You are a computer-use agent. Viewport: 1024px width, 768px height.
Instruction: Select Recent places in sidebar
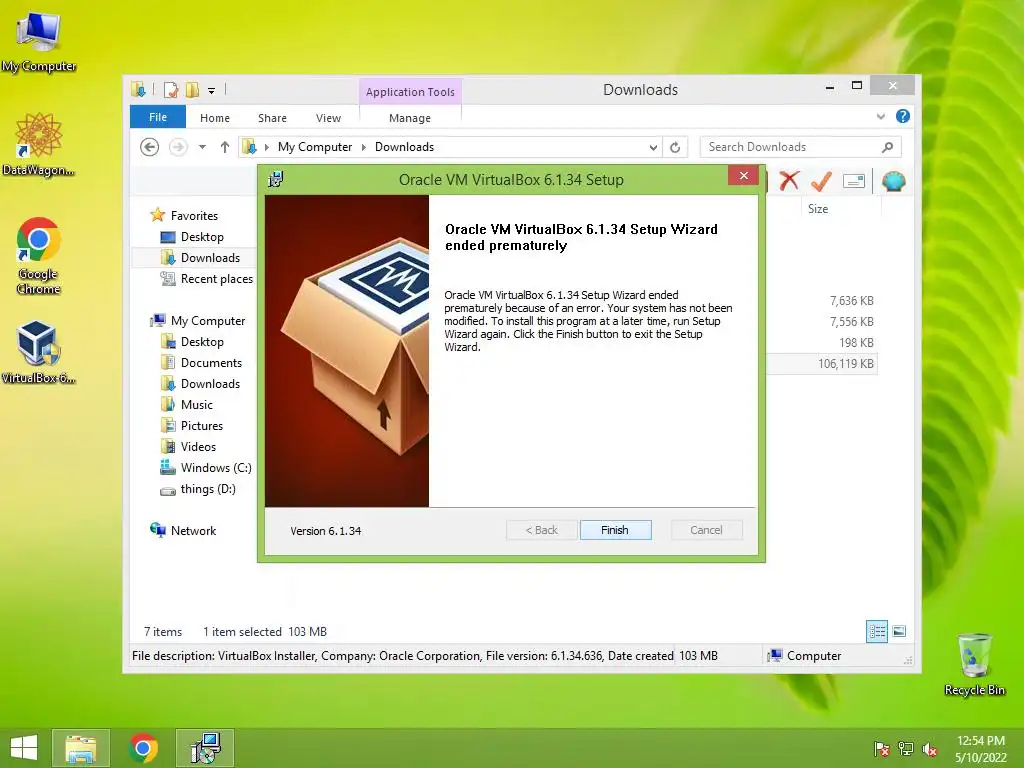click(x=216, y=279)
